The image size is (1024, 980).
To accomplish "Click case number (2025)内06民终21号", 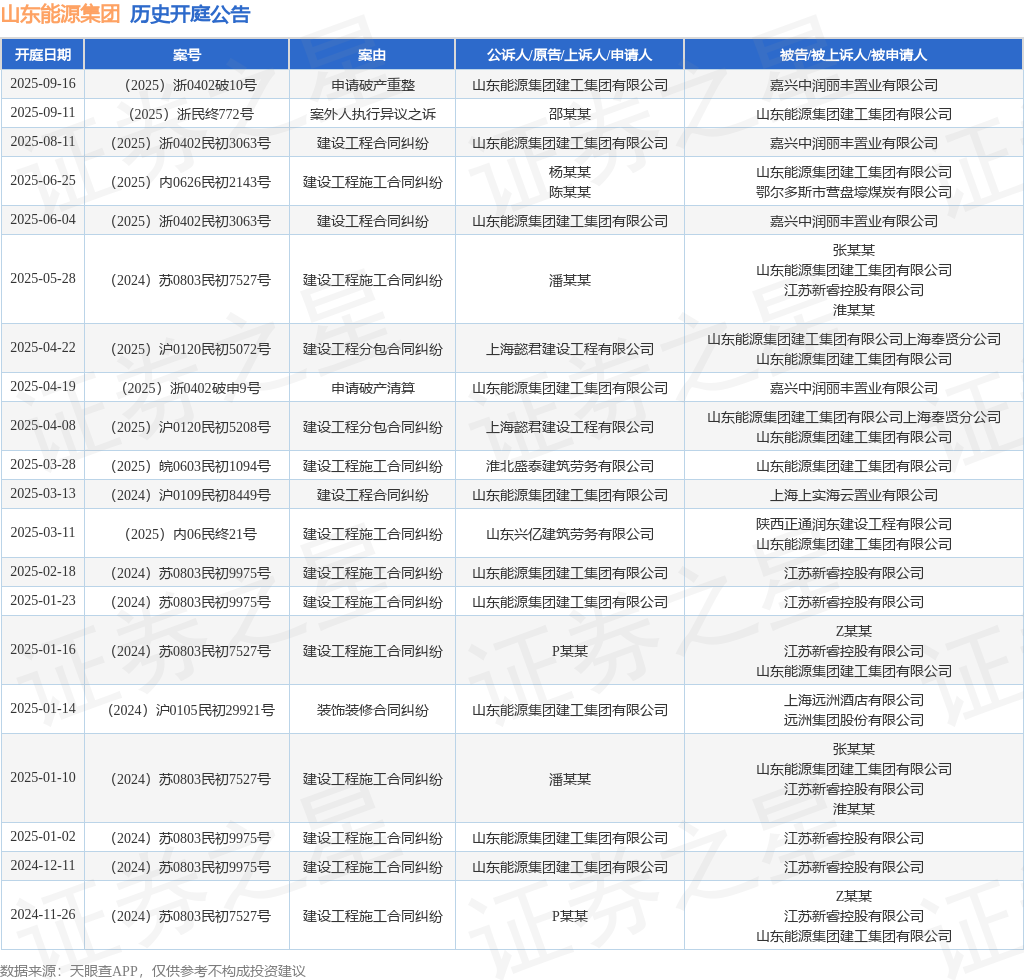I will pyautogui.click(x=187, y=534).
